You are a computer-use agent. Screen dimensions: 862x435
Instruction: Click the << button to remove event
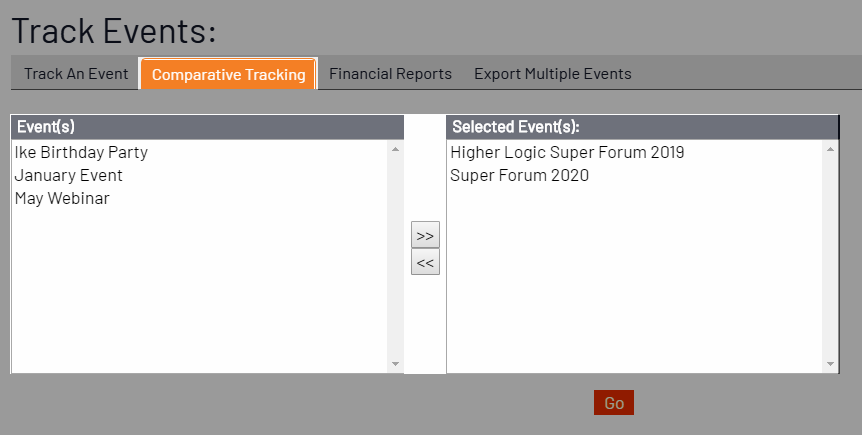tap(425, 262)
